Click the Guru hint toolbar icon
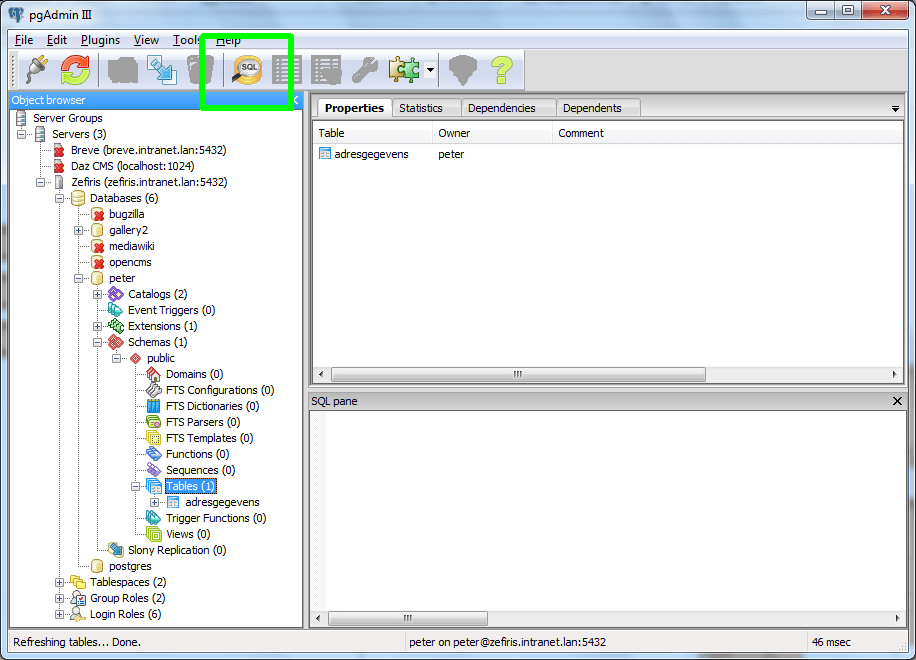 point(463,70)
